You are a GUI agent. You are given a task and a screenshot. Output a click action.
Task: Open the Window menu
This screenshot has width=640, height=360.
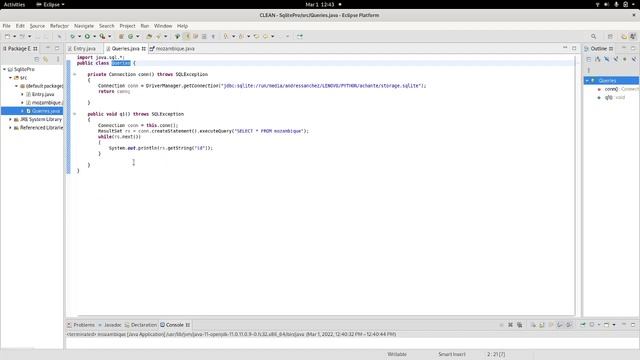163,26
